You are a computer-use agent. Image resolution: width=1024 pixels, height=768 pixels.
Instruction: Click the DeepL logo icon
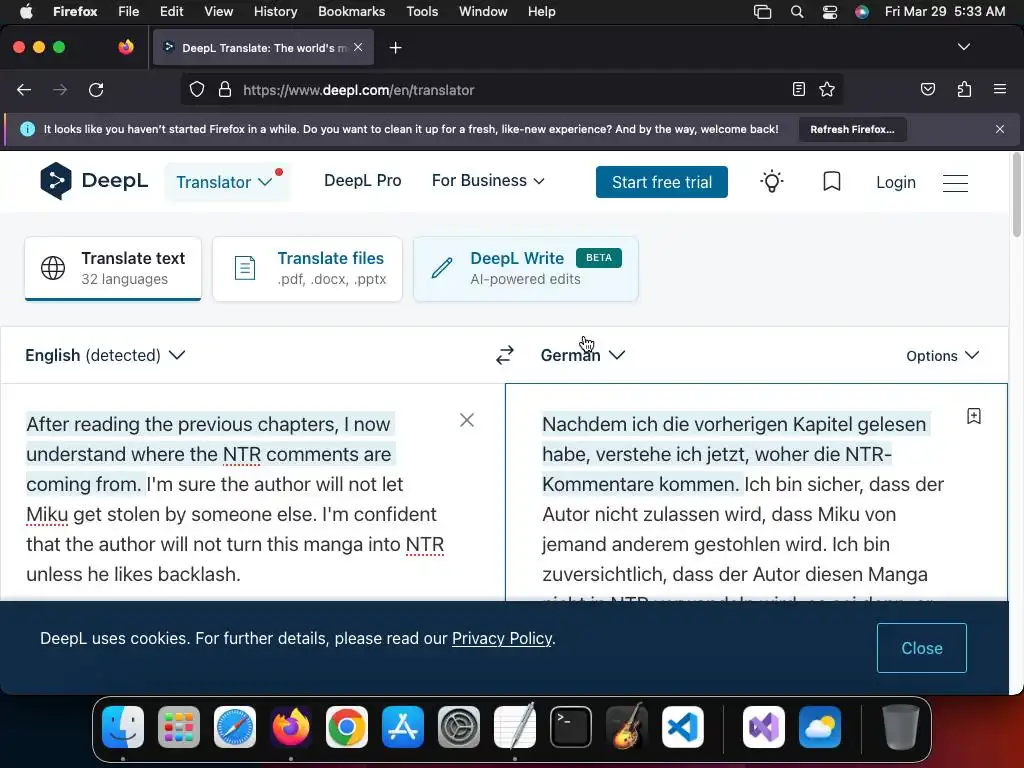click(x=56, y=181)
